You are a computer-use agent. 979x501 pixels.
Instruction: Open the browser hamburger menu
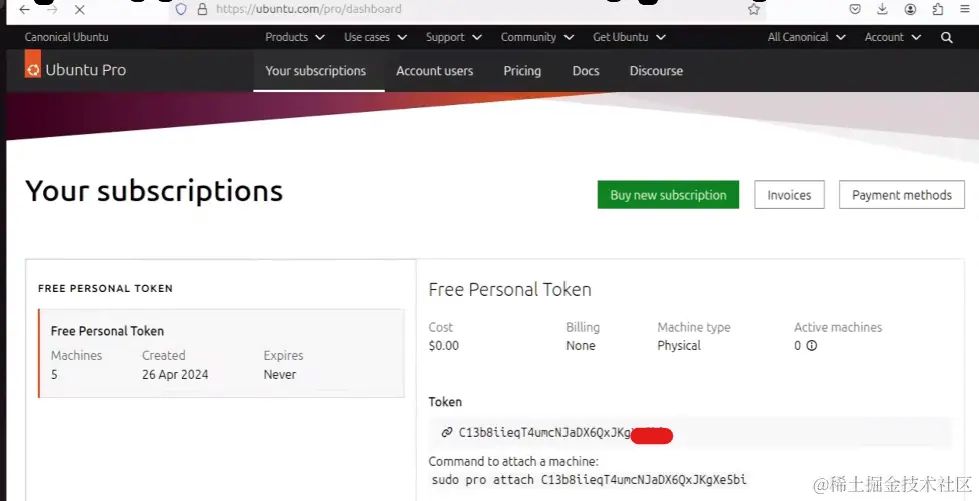(x=965, y=9)
